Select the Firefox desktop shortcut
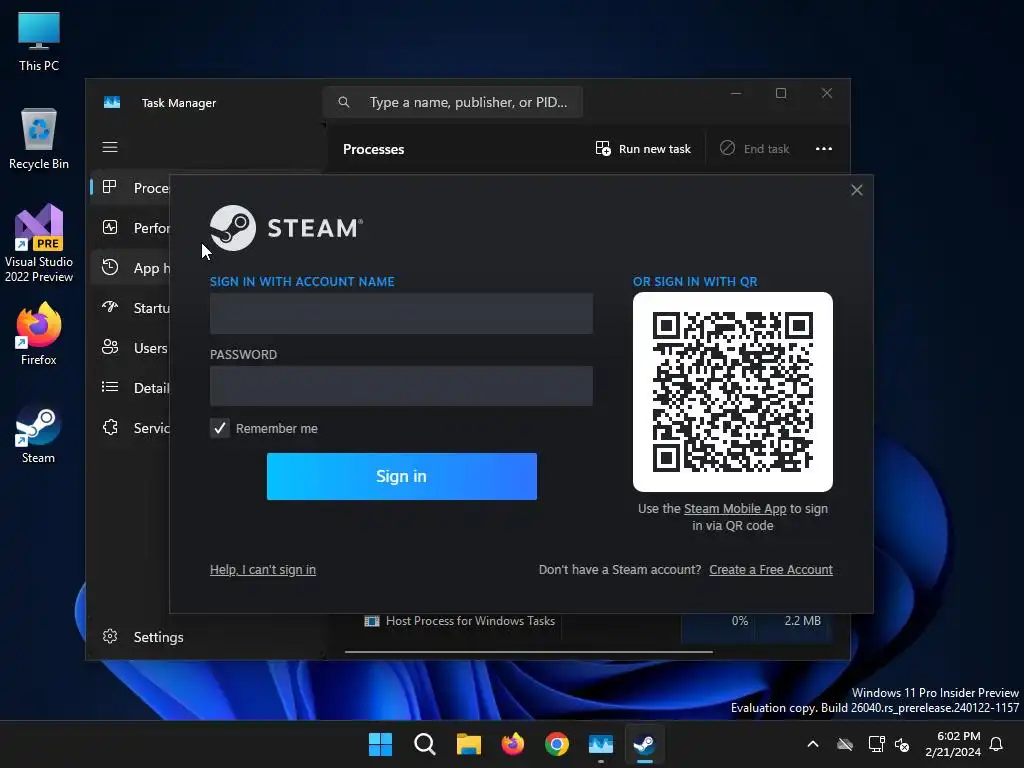This screenshot has height=768, width=1024. 39,334
